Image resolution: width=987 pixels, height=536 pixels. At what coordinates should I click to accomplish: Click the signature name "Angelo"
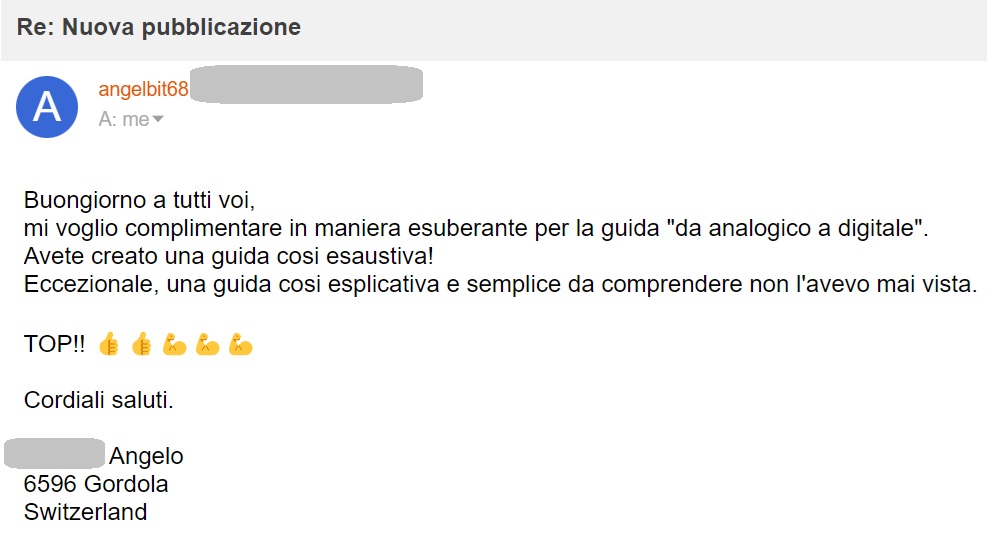coord(146,456)
